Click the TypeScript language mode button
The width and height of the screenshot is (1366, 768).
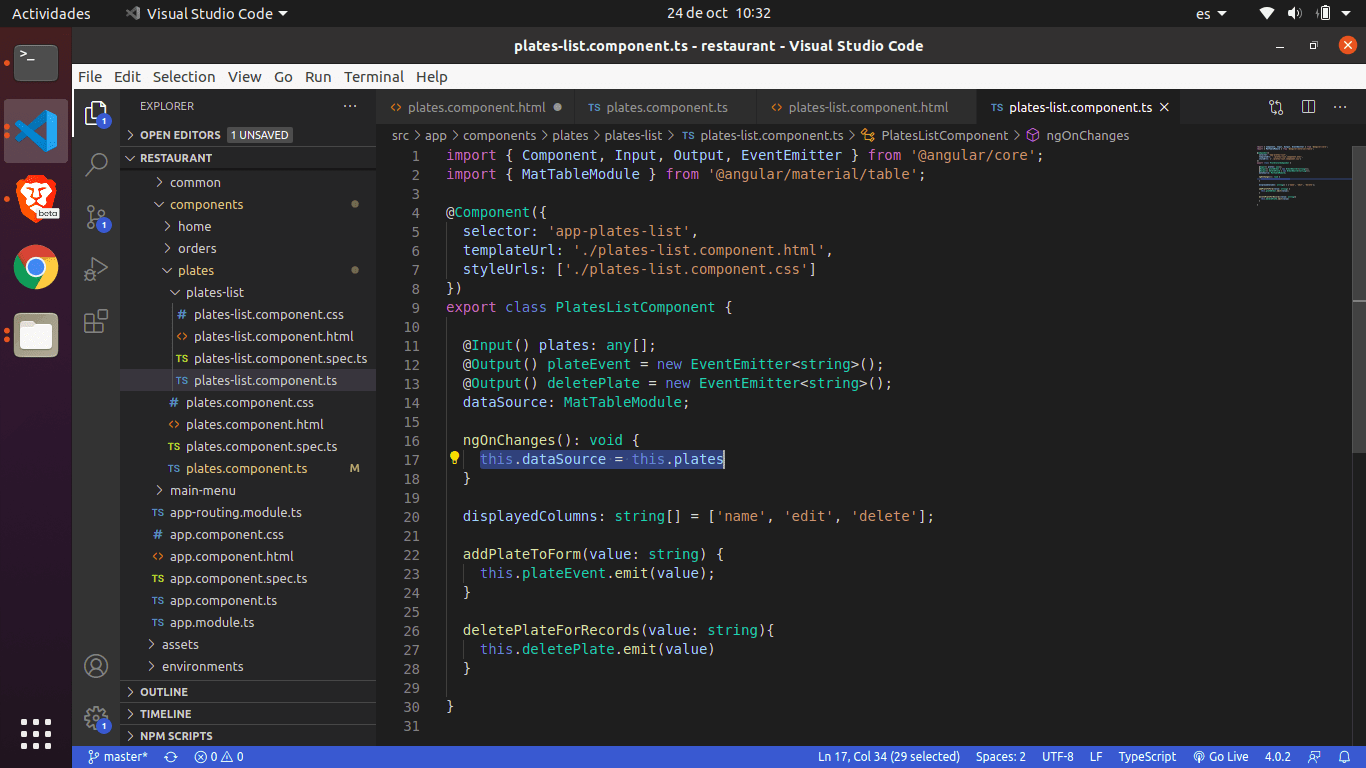pos(1147,757)
